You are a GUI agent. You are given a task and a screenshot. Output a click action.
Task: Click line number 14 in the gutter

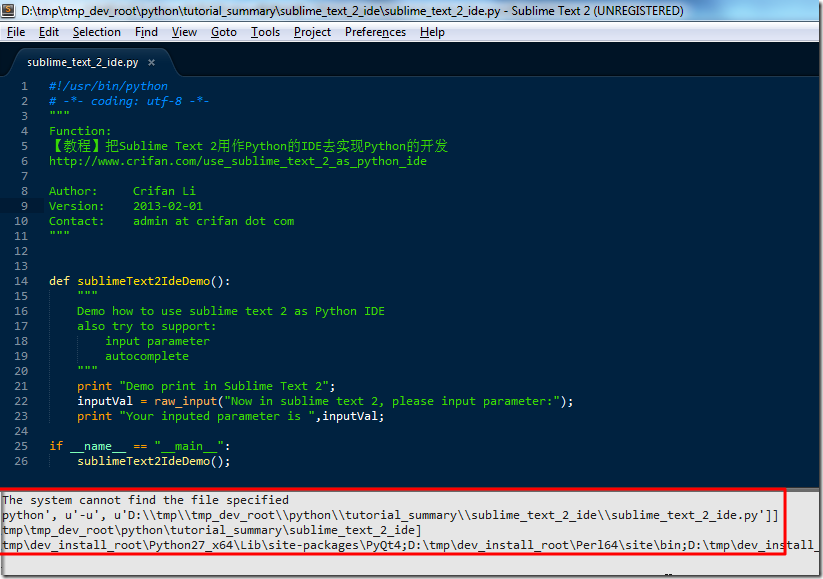[21, 281]
